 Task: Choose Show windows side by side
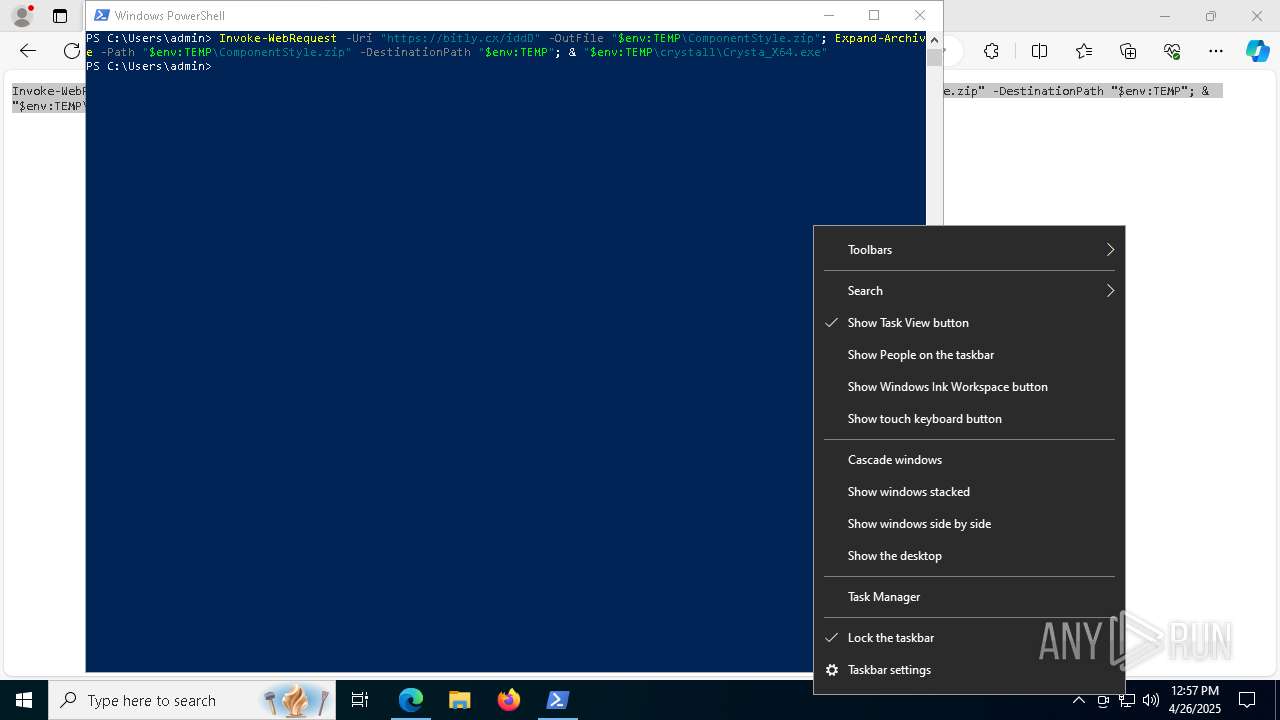(969, 524)
